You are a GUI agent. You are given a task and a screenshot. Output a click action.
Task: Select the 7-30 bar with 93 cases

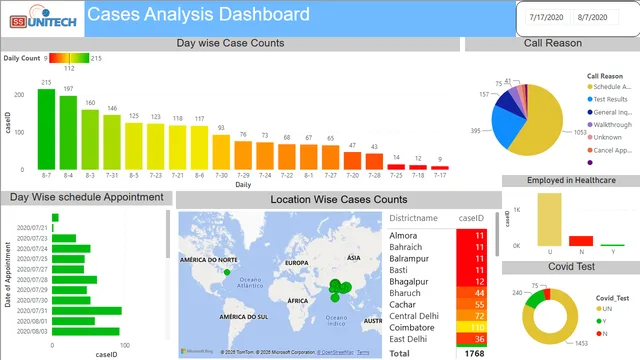[221, 152]
